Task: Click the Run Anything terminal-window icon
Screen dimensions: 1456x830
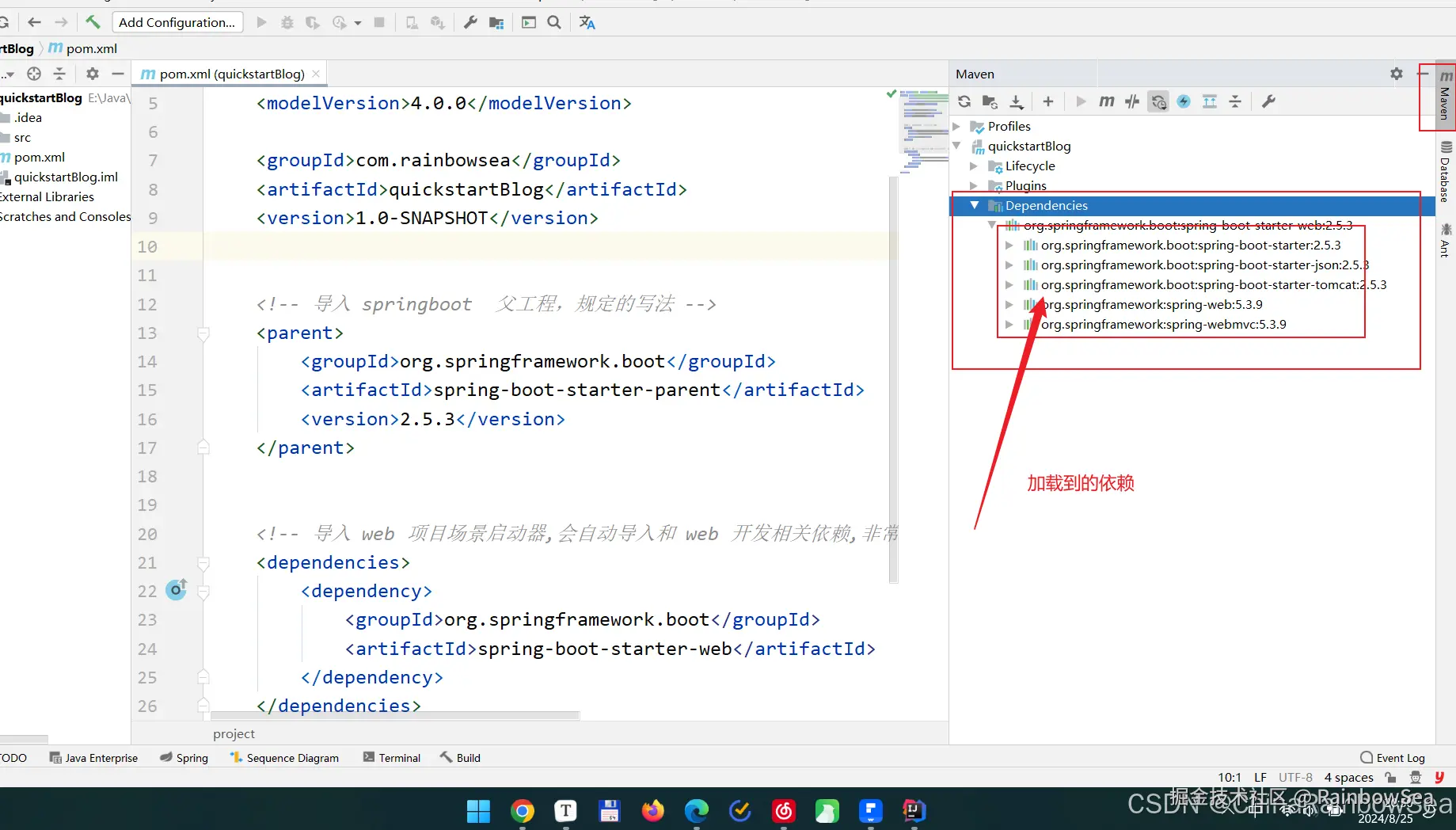Action: point(529,22)
